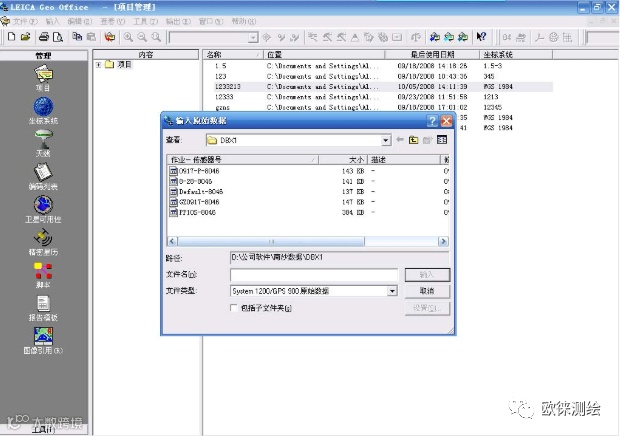Click the 取消 cancel button
Viewport: 620px width, 436px height.
point(427,291)
